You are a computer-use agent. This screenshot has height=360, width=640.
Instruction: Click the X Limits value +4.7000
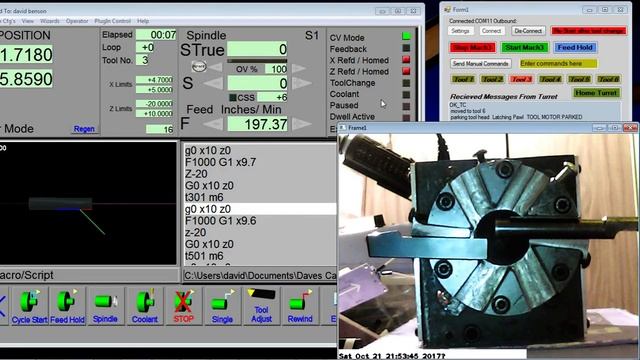click(x=154, y=80)
